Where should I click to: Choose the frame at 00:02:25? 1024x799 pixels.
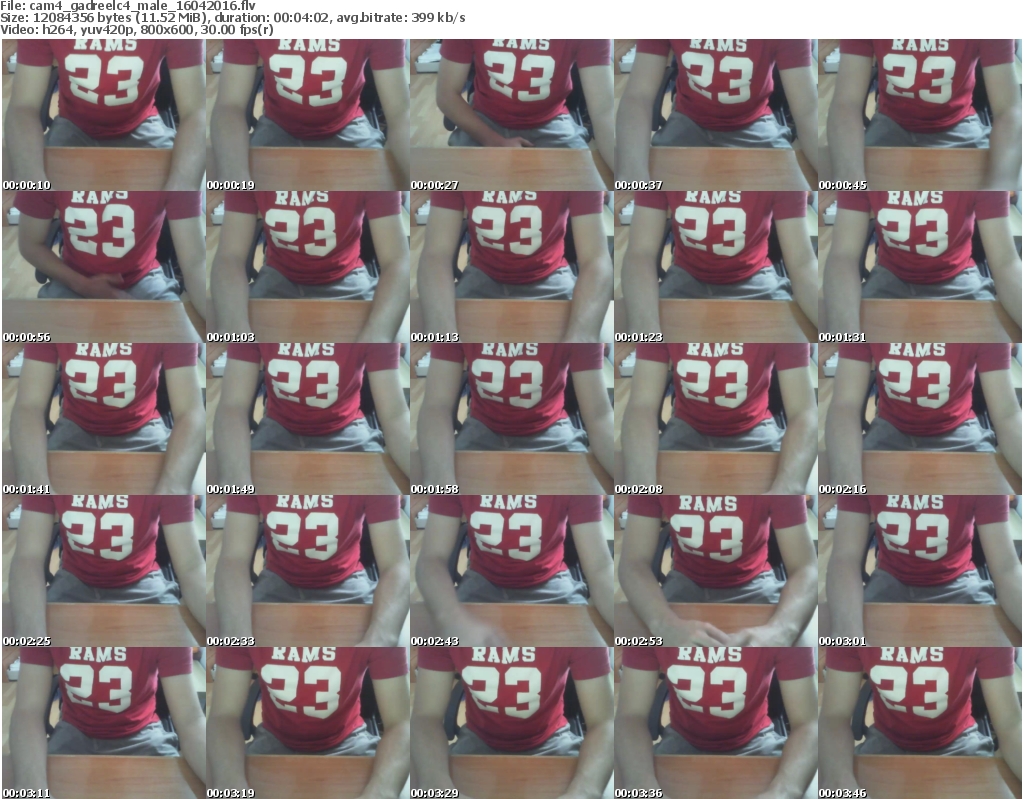tap(103, 572)
